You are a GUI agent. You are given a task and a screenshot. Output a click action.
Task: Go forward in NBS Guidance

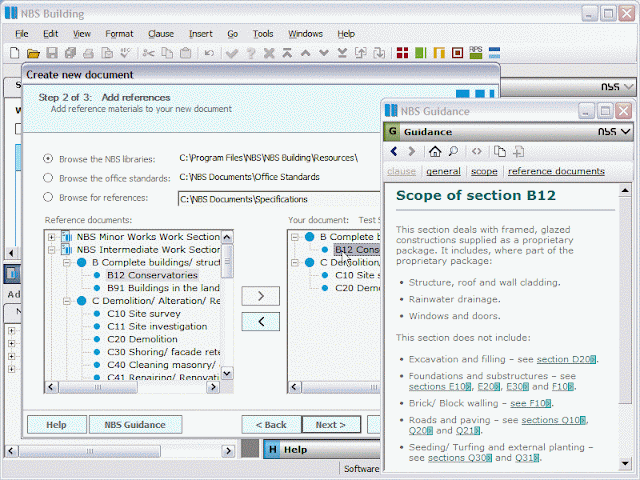point(412,152)
